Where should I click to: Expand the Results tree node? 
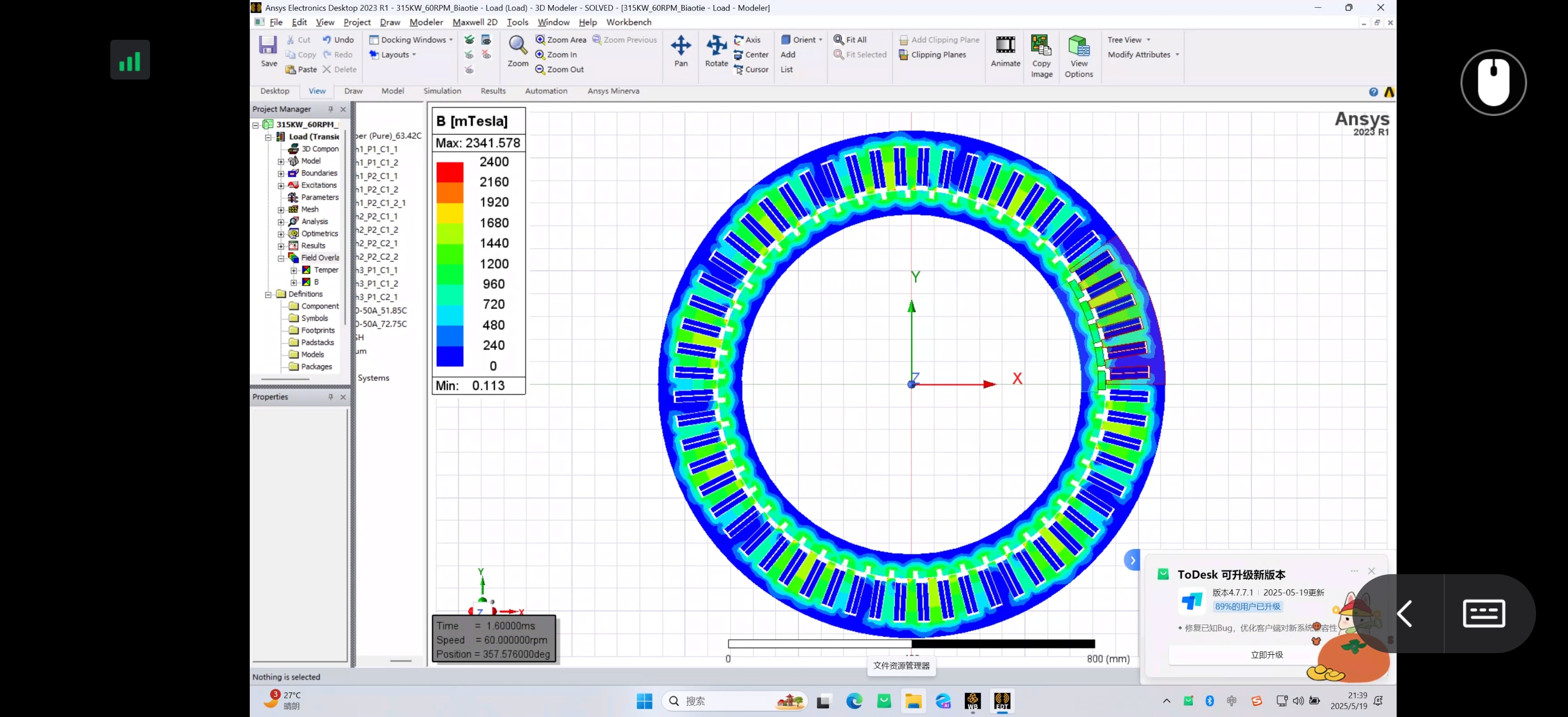pyautogui.click(x=281, y=246)
